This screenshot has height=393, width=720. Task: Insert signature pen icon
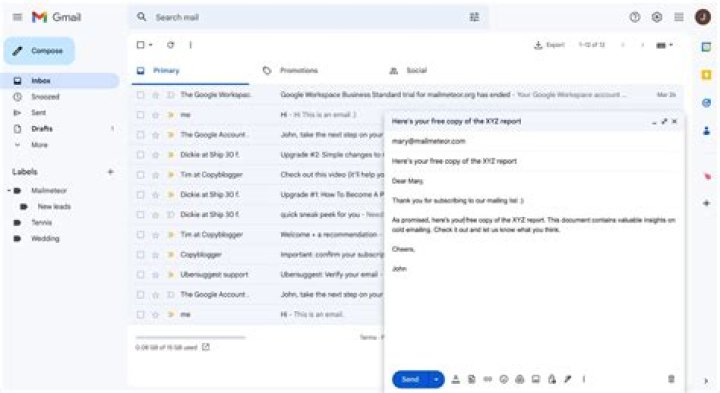(568, 379)
